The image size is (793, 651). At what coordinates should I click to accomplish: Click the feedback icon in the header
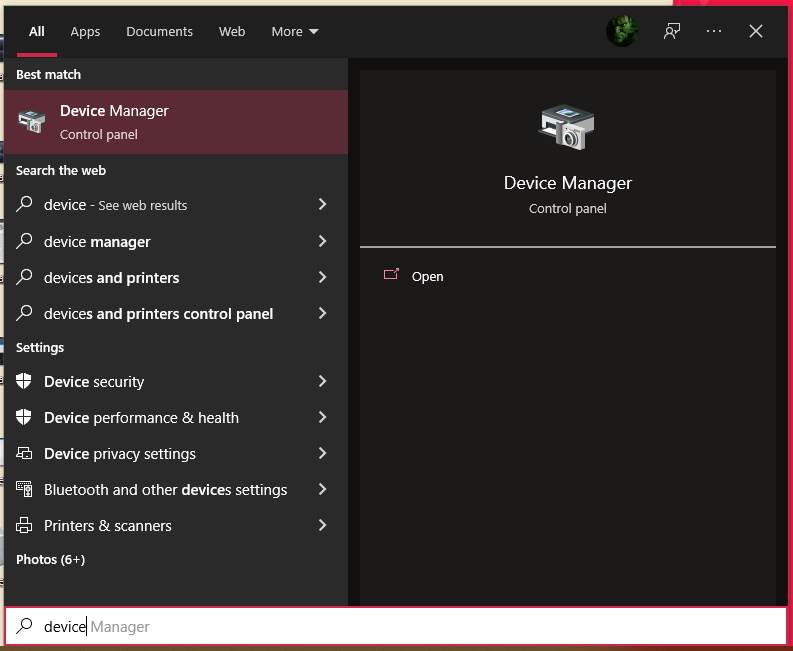click(x=672, y=31)
